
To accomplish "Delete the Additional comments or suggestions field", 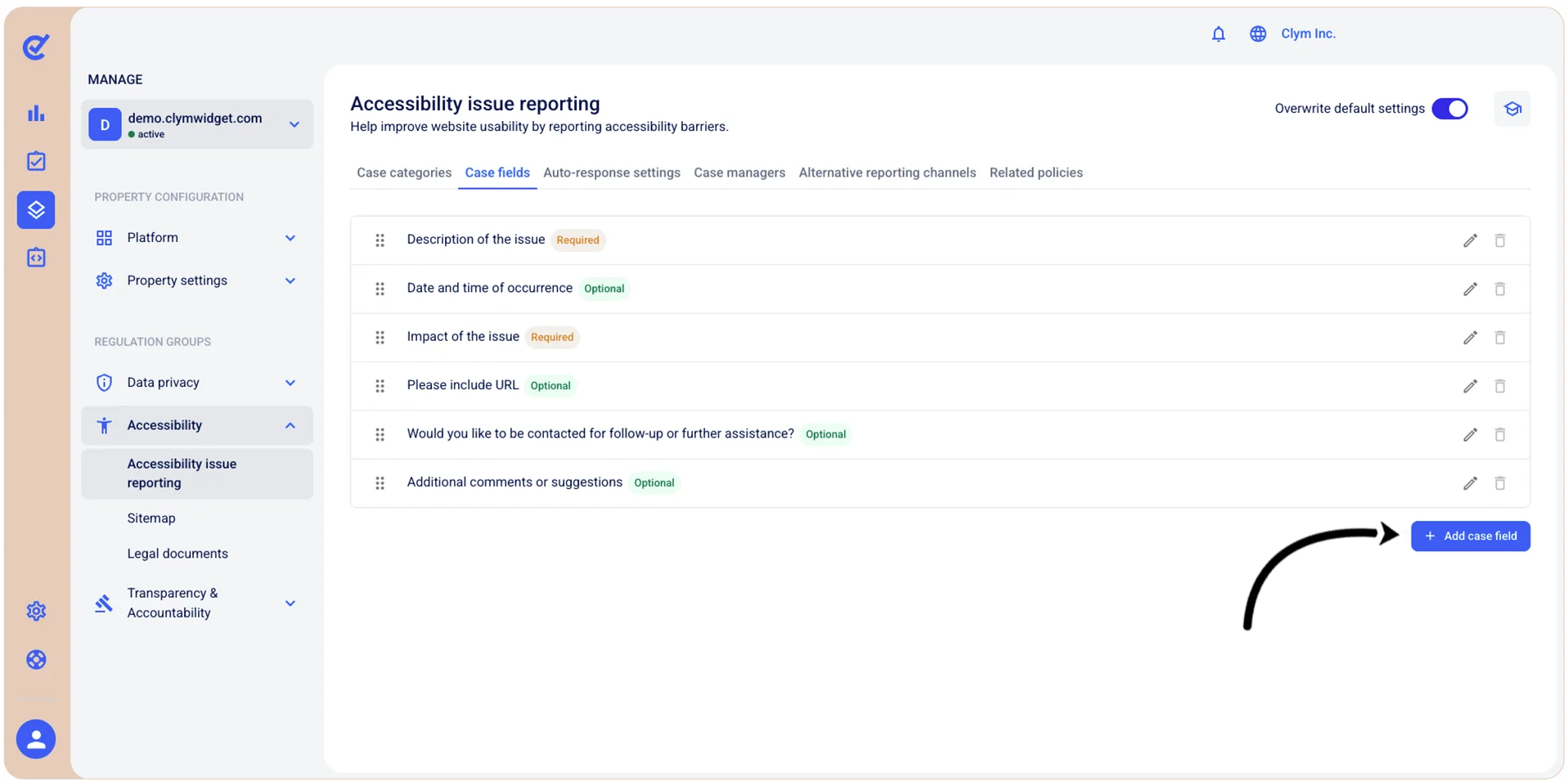I will pos(1499,483).
